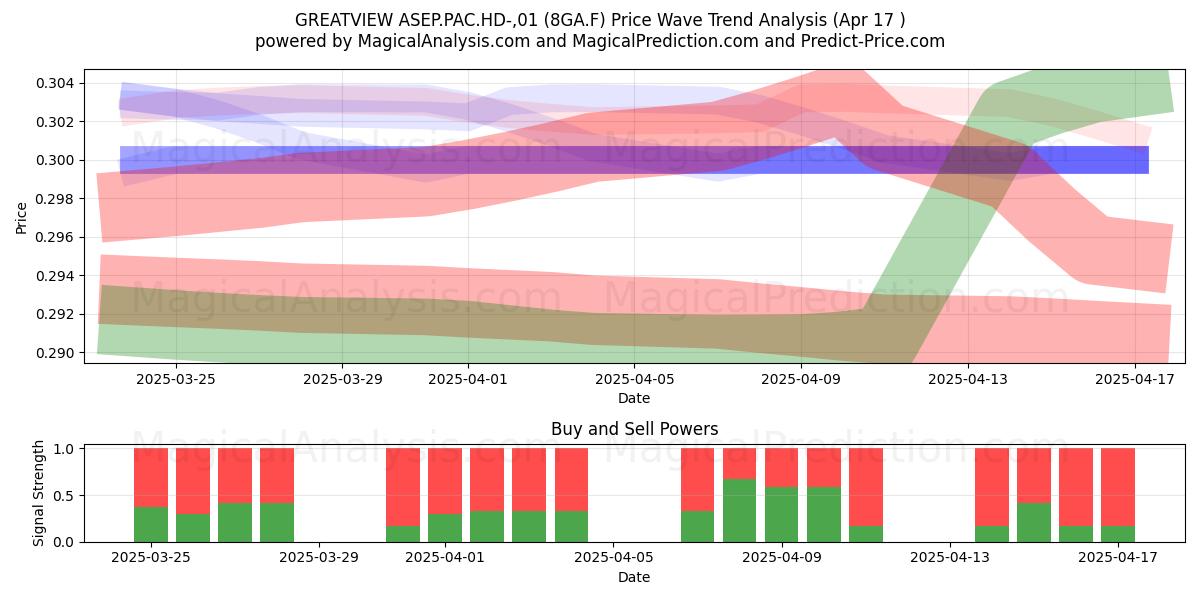Click the 2025-04-01 date tick on the price chart

[x=469, y=379]
